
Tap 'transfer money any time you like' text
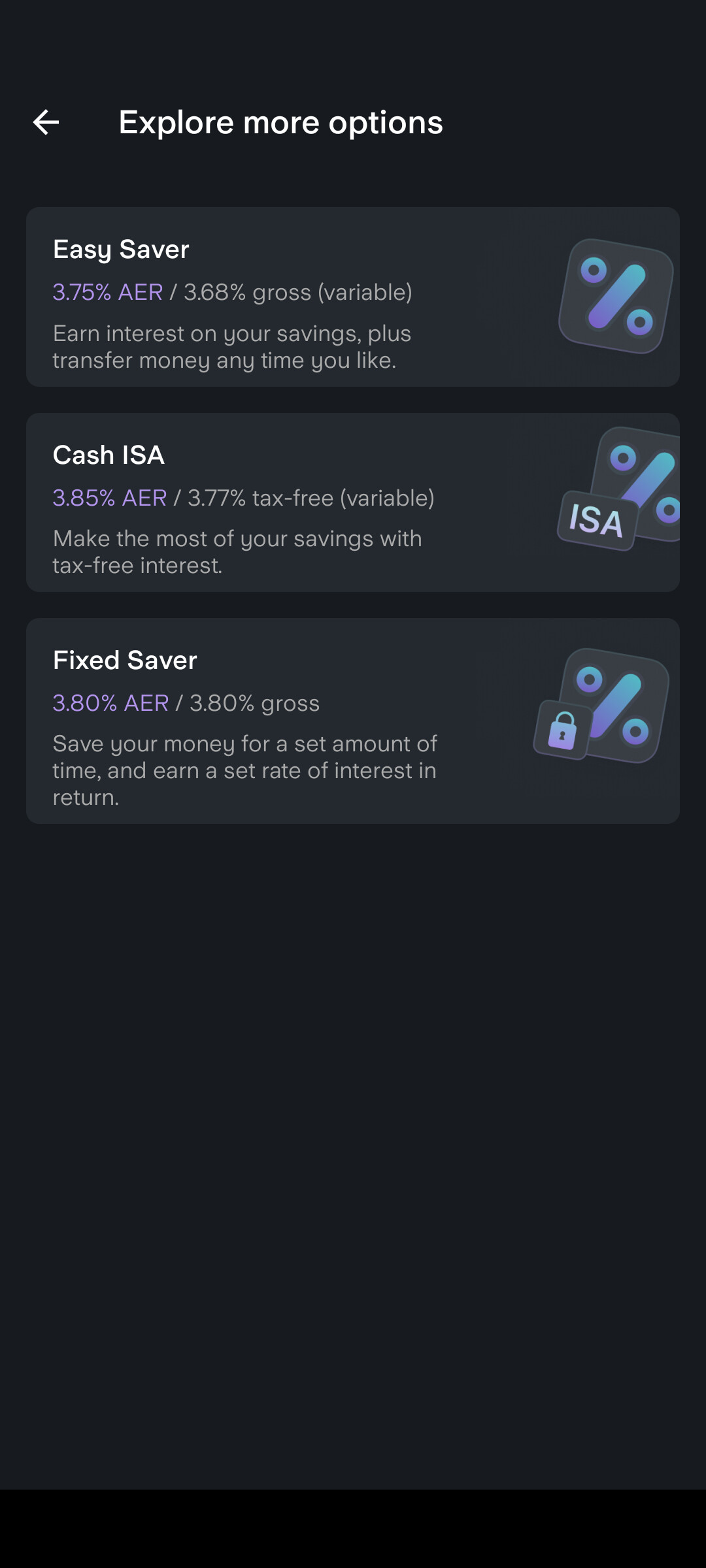coord(224,361)
